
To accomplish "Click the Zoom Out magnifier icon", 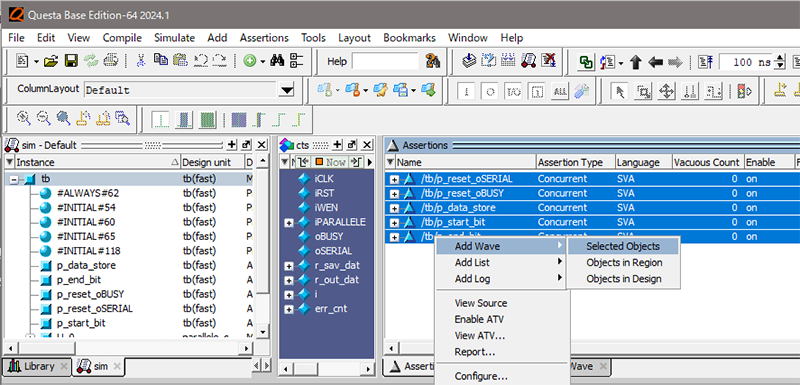I will pyautogui.click(x=43, y=119).
